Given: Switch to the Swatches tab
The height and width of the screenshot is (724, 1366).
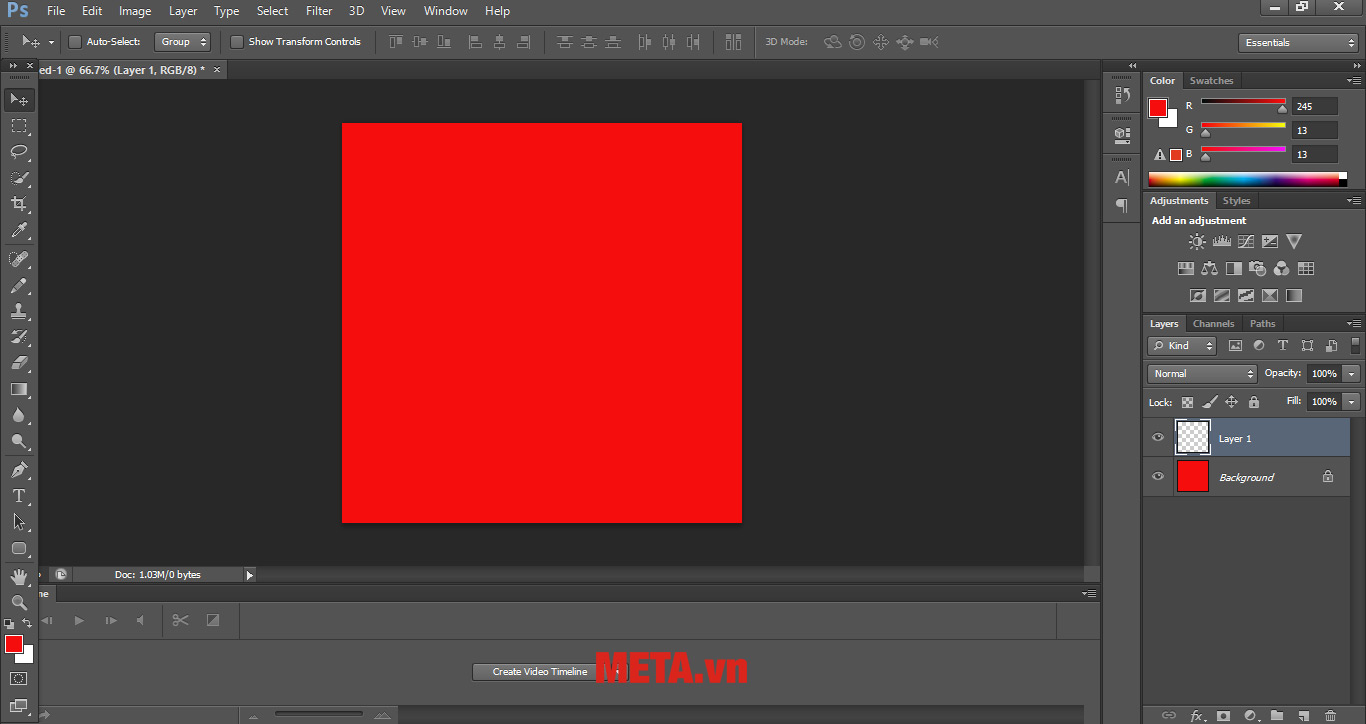Looking at the screenshot, I should (x=1211, y=81).
